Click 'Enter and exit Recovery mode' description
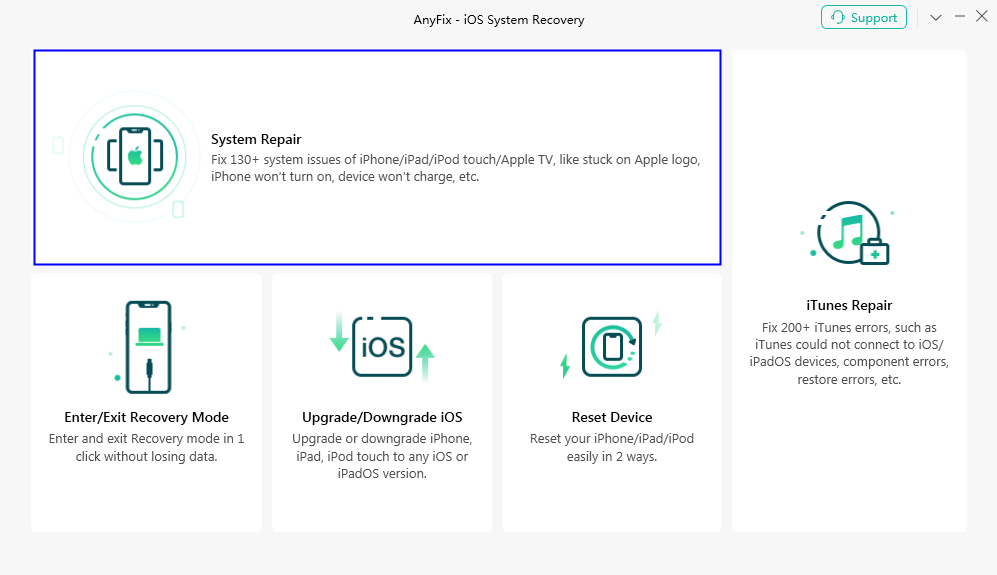This screenshot has width=997, height=575. pyautogui.click(x=146, y=447)
